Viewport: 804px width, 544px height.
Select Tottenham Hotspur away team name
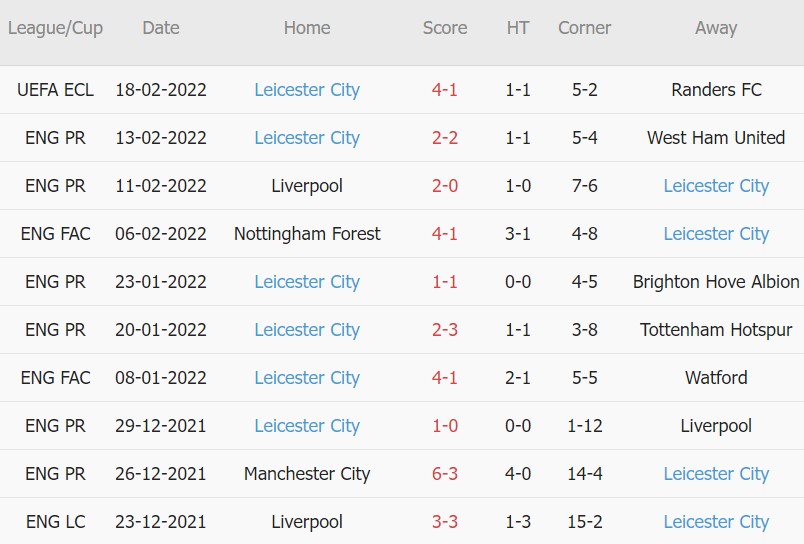coord(716,330)
